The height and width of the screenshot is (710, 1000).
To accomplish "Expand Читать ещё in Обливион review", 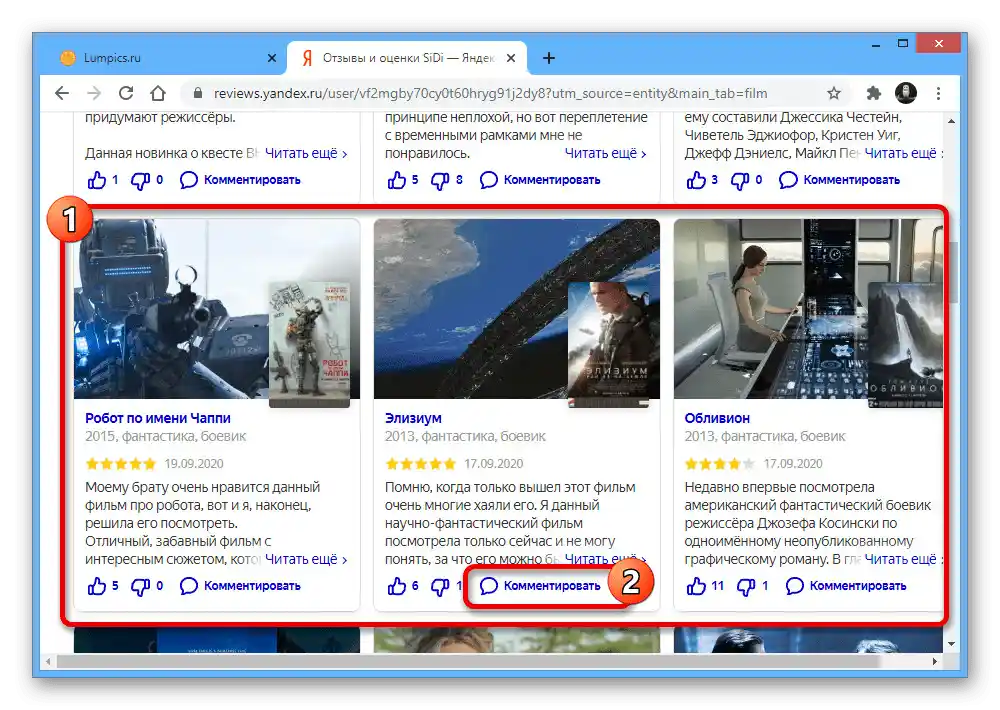I will (x=903, y=559).
